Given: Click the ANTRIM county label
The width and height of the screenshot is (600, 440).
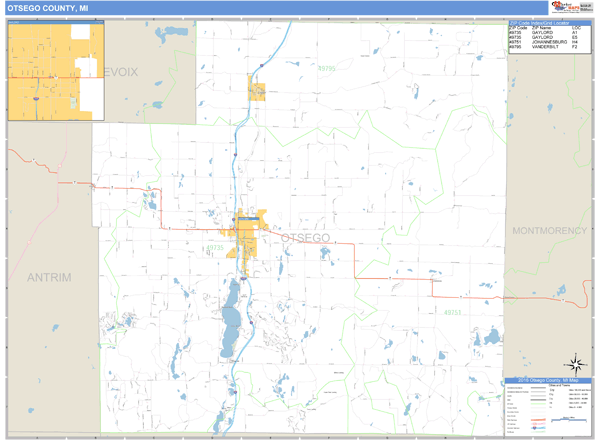Looking at the screenshot, I should [x=49, y=277].
